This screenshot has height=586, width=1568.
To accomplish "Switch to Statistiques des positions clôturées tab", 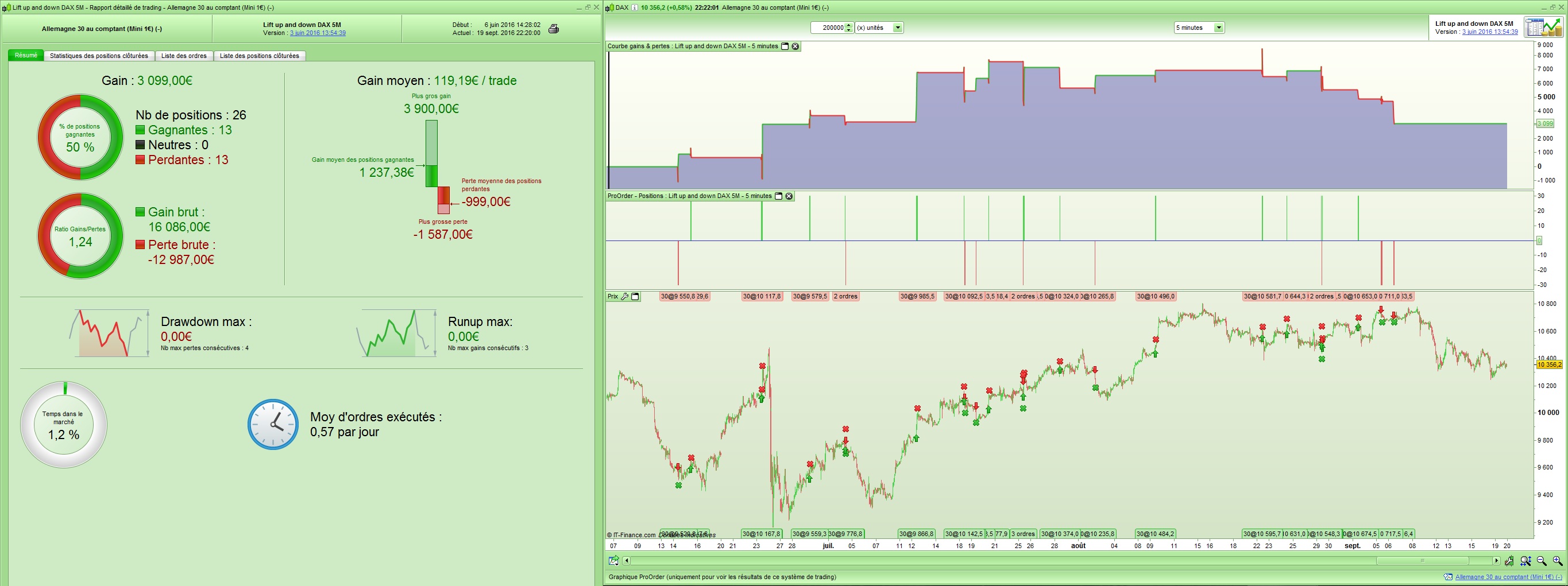I will coord(99,56).
